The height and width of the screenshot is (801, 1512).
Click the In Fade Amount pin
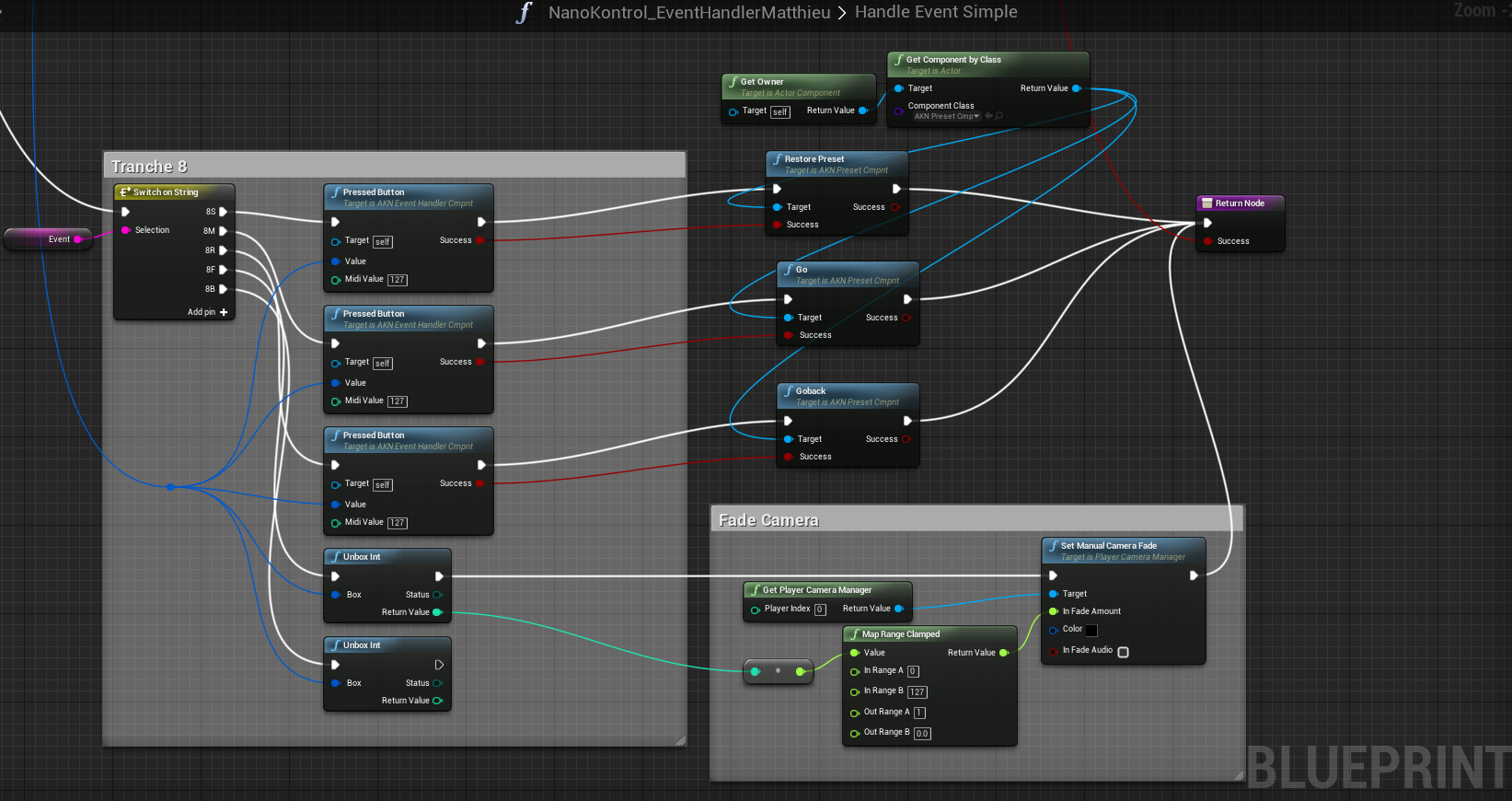1054,611
